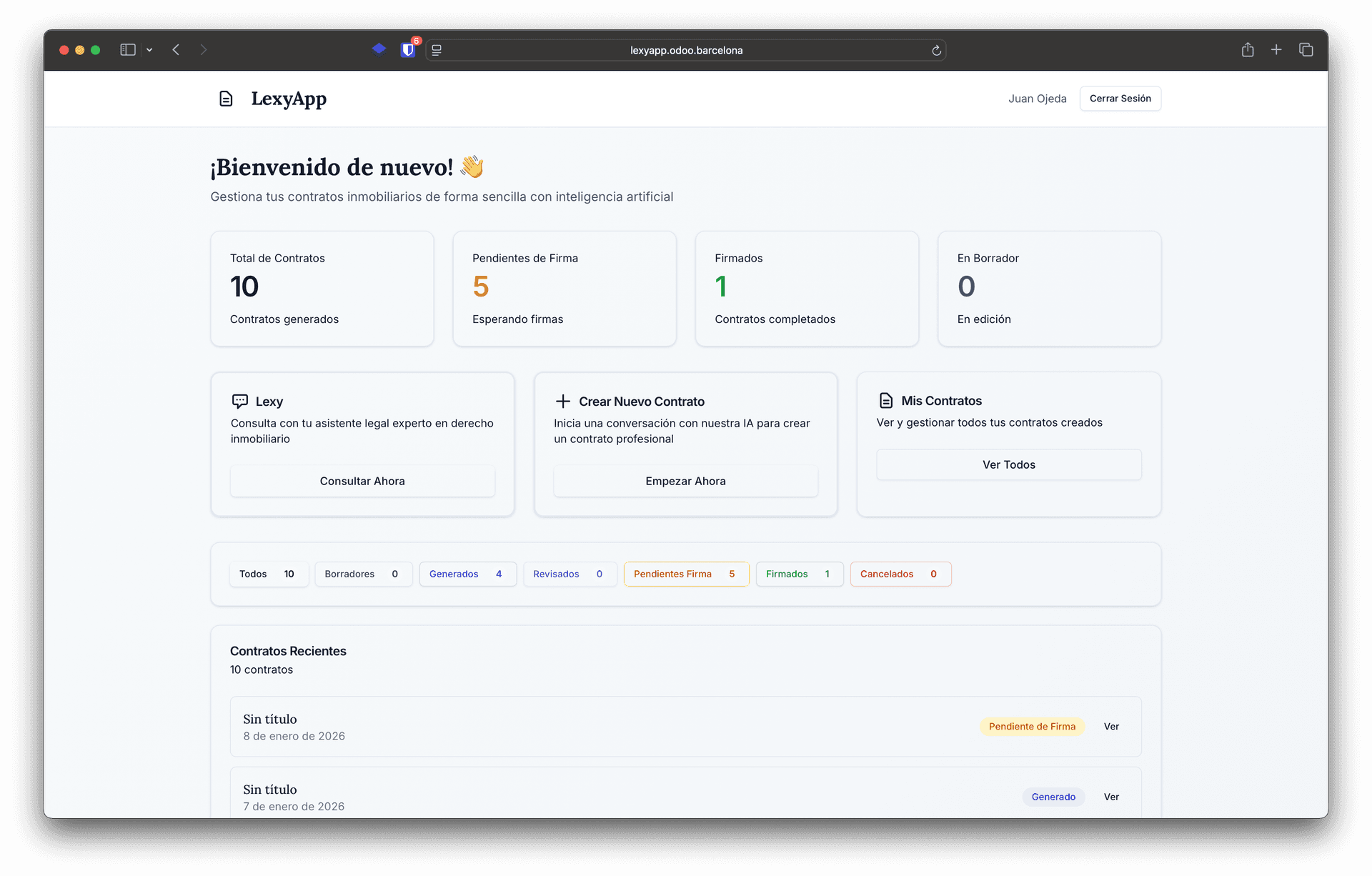1372x876 pixels.
Task: Click the content blocker shield icon with badge
Action: click(x=408, y=49)
